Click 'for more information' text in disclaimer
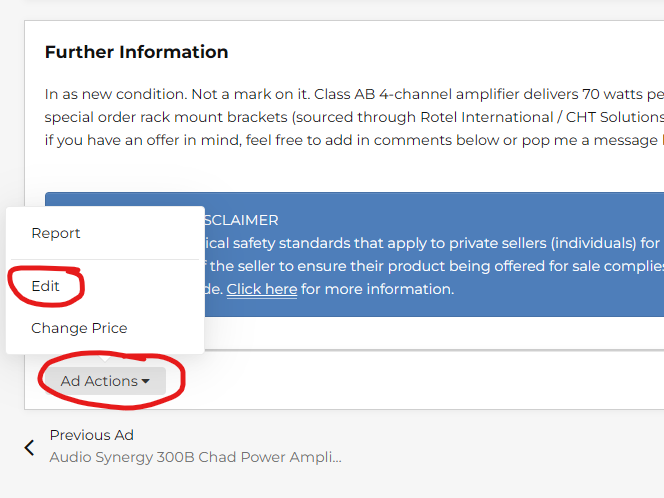This screenshot has width=664, height=498. pos(378,289)
